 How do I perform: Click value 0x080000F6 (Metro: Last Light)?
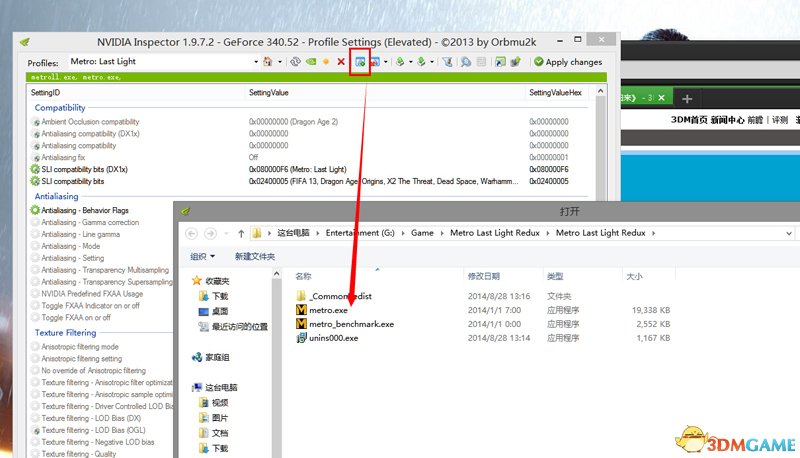[x=297, y=169]
